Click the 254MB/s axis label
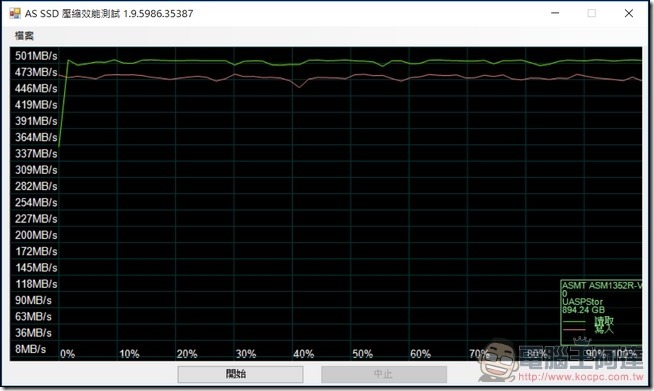This screenshot has width=654, height=391. click(36, 202)
